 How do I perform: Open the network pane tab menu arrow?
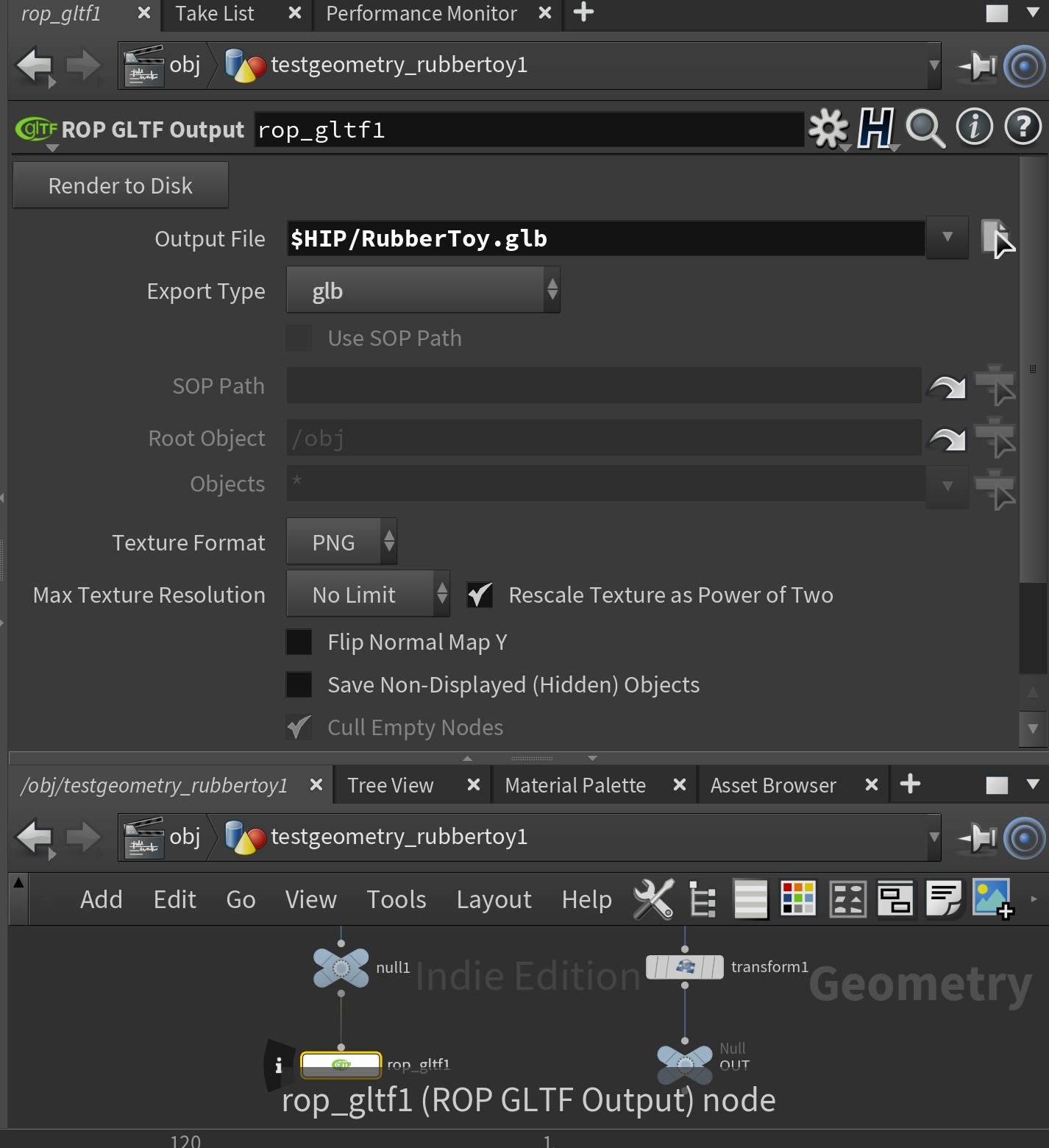point(1033,784)
